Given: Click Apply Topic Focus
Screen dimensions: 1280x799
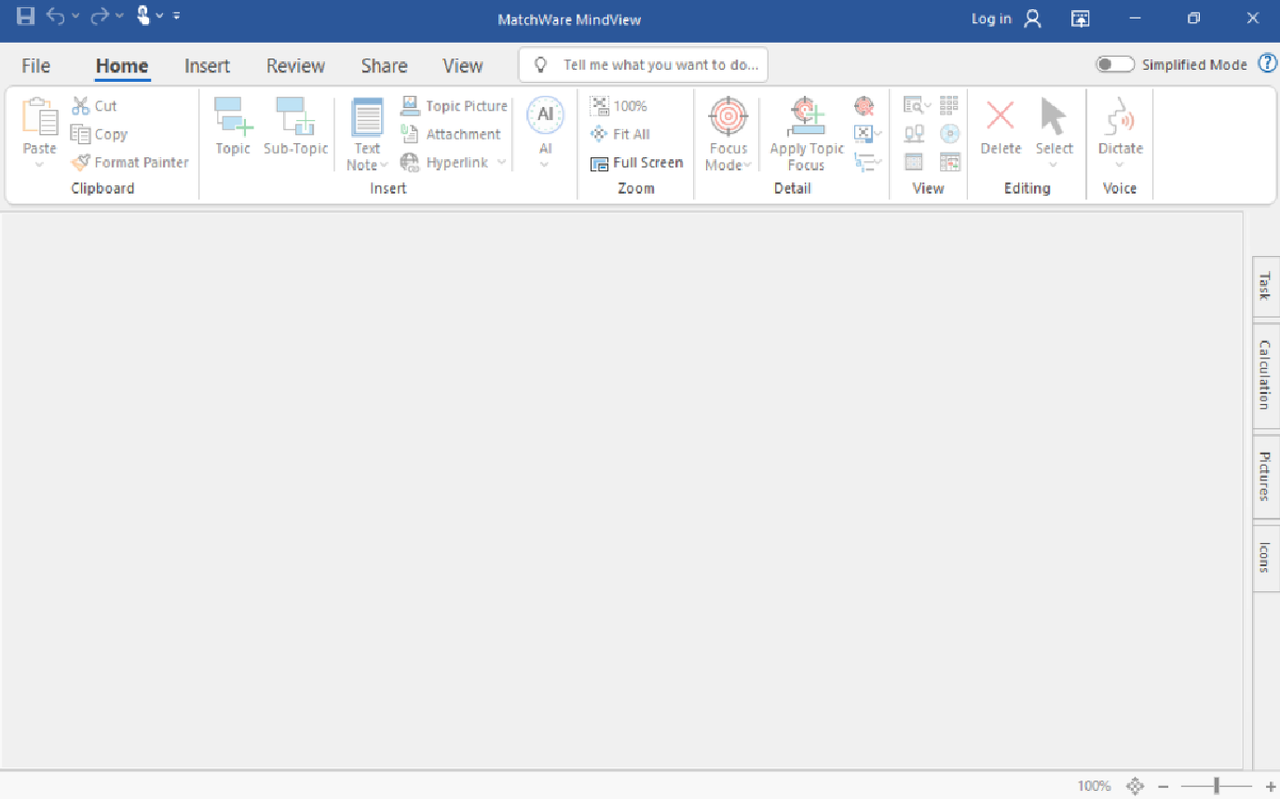Looking at the screenshot, I should coord(806,134).
